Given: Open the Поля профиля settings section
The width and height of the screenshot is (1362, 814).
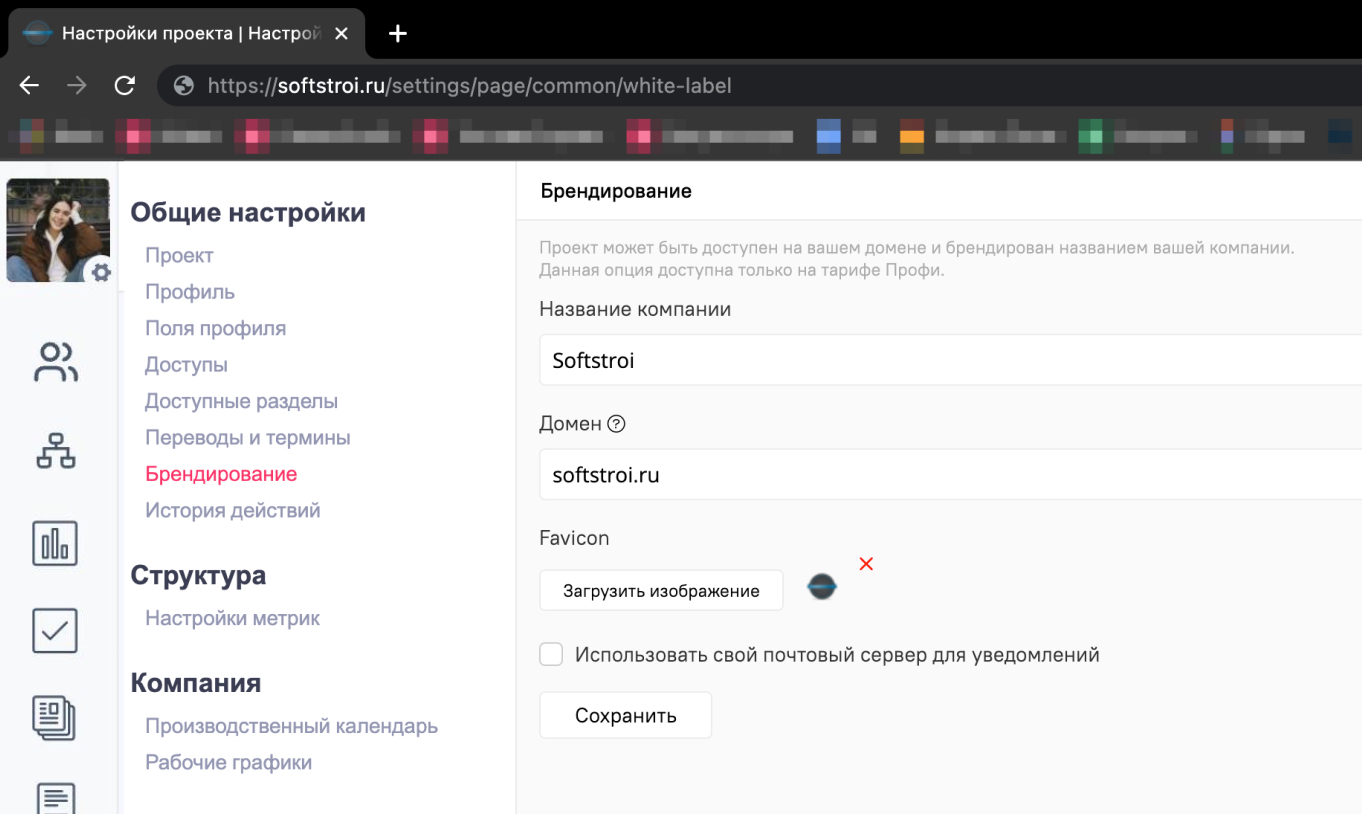Looking at the screenshot, I should [215, 328].
